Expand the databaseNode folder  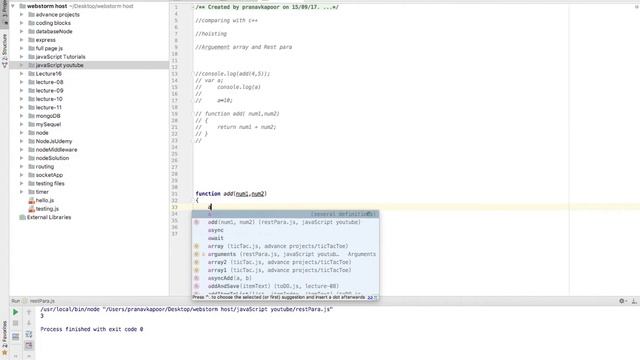[22, 31]
